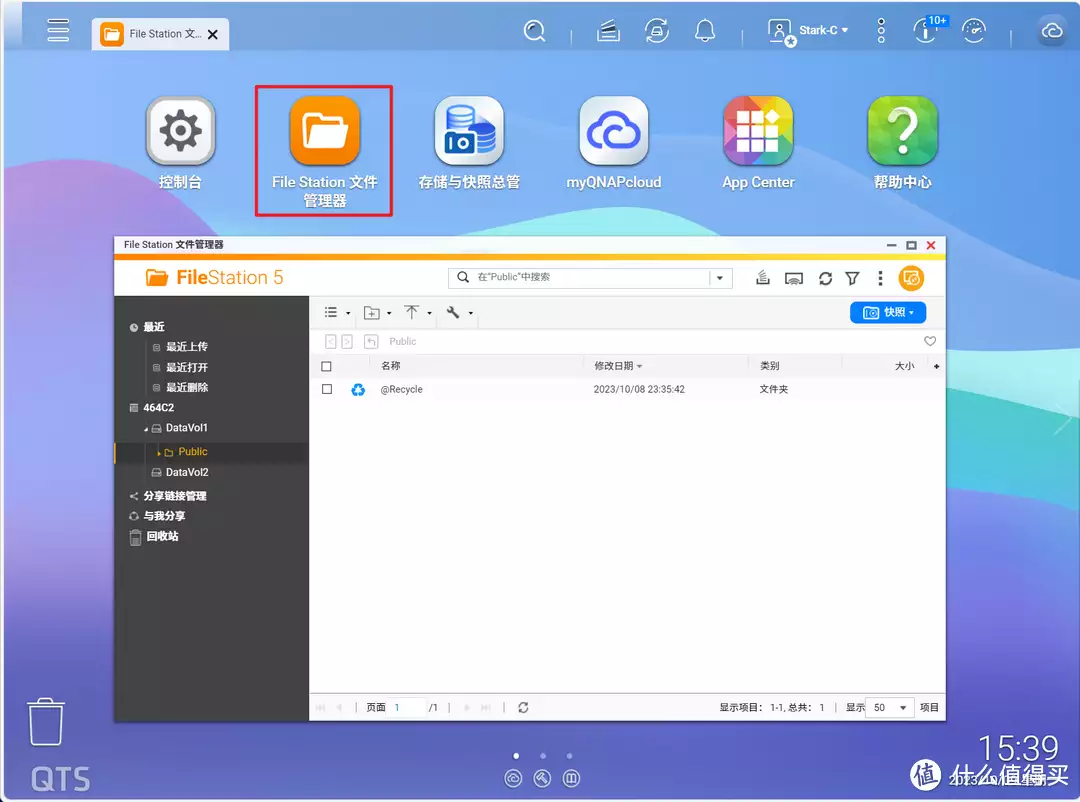Select 最近上传 in the sidebar

point(186,347)
